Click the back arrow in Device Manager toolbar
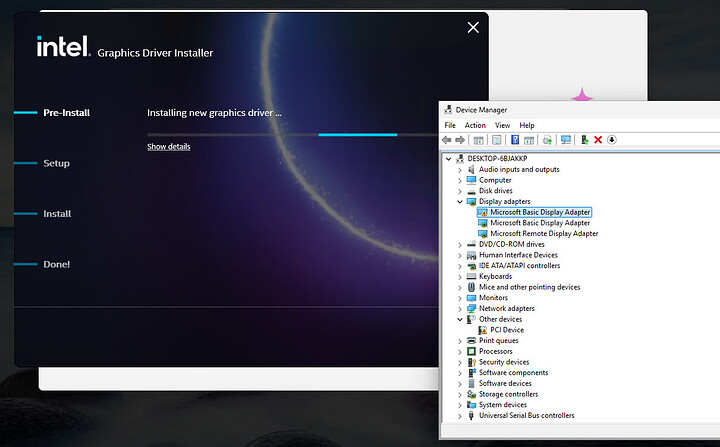 click(x=448, y=140)
